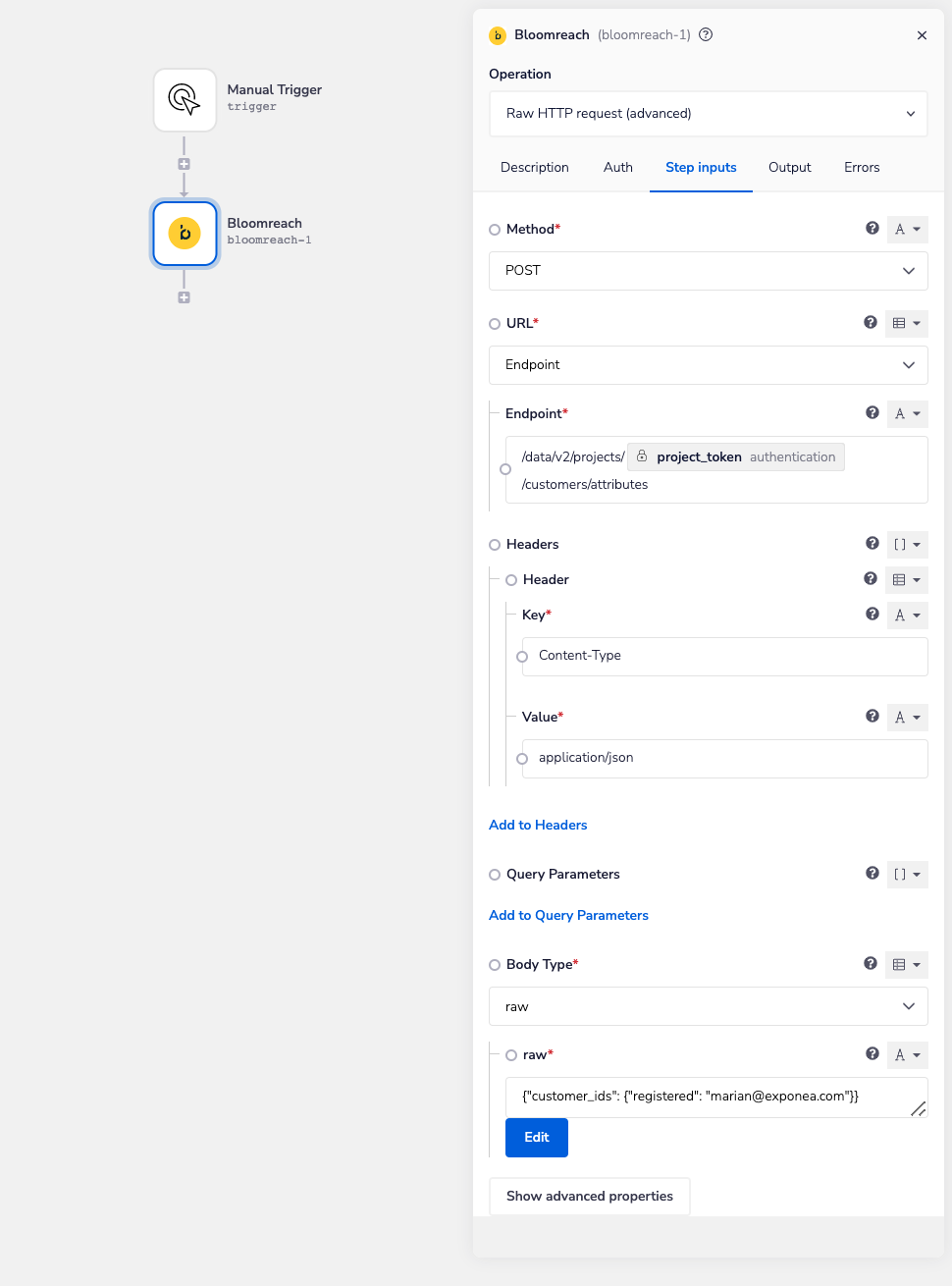Switch to the Output tab
This screenshot has width=952, height=1286.
point(789,167)
